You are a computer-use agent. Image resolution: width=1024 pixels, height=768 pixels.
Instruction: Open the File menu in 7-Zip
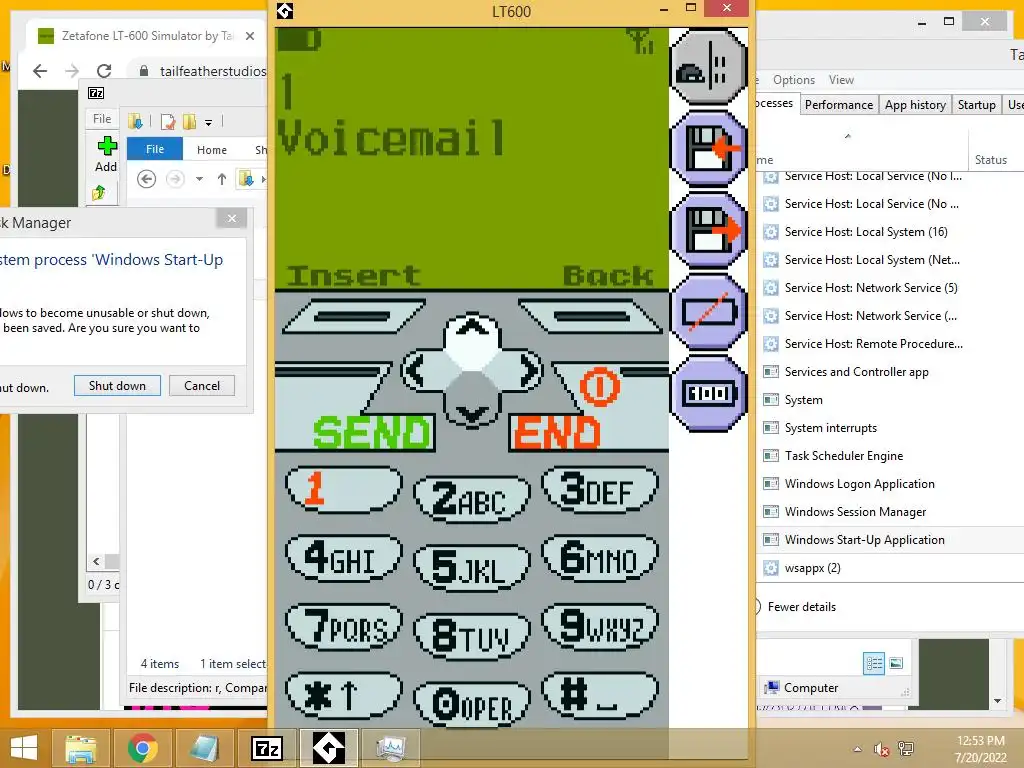[x=102, y=119]
